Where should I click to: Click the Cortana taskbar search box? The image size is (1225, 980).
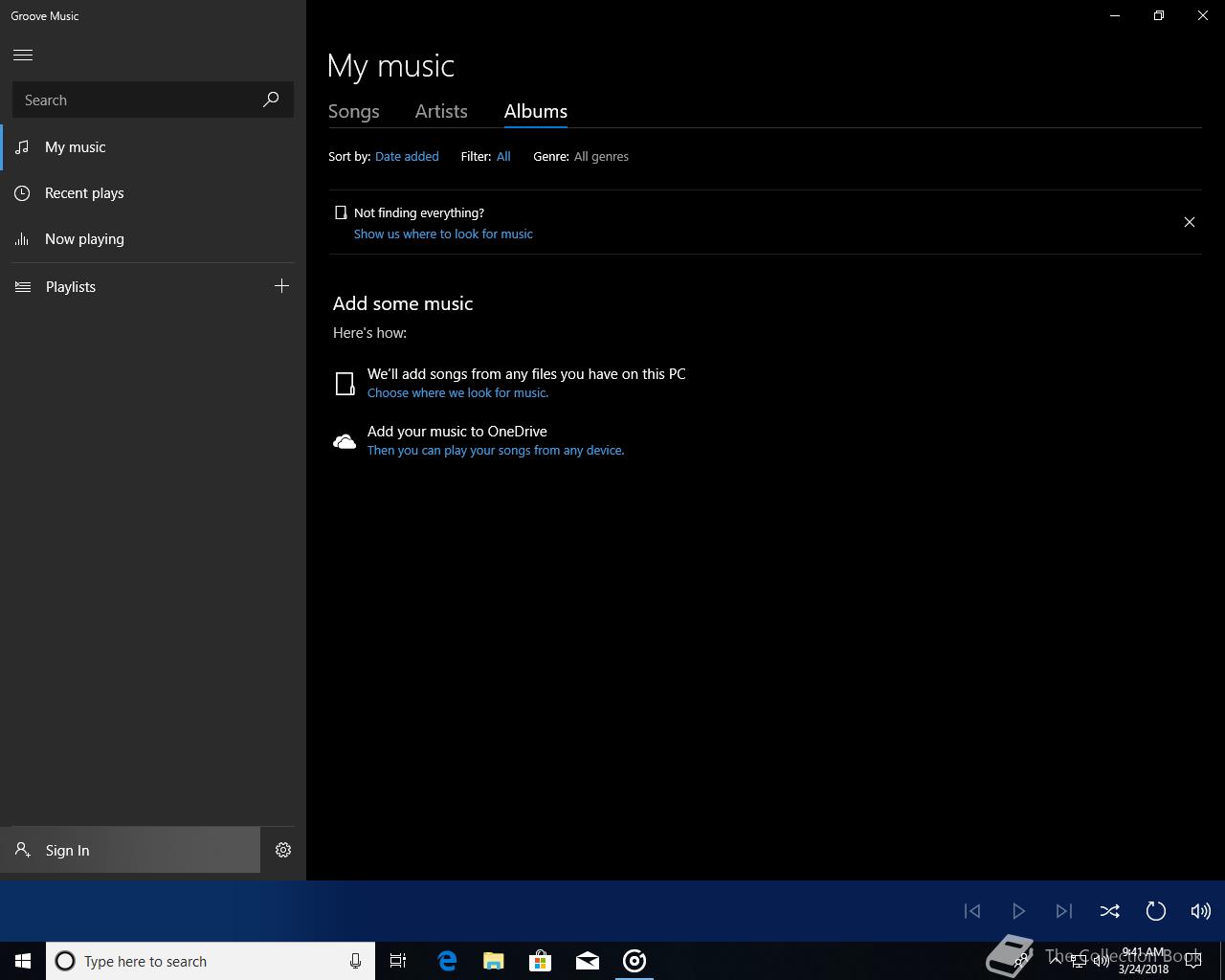211,961
